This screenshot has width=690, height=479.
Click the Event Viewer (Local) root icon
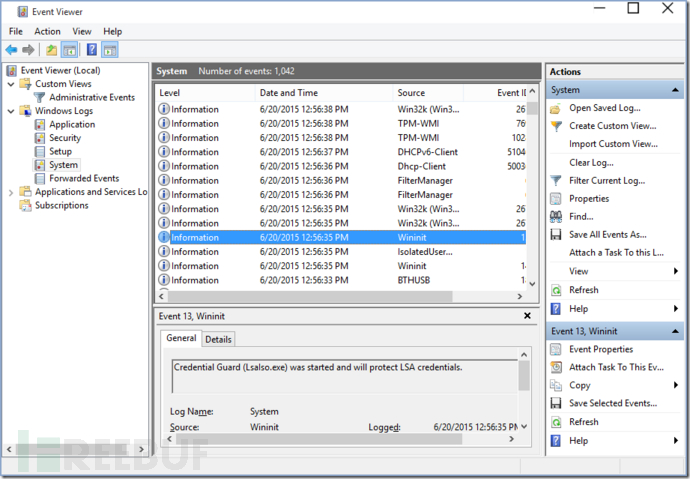(12, 70)
